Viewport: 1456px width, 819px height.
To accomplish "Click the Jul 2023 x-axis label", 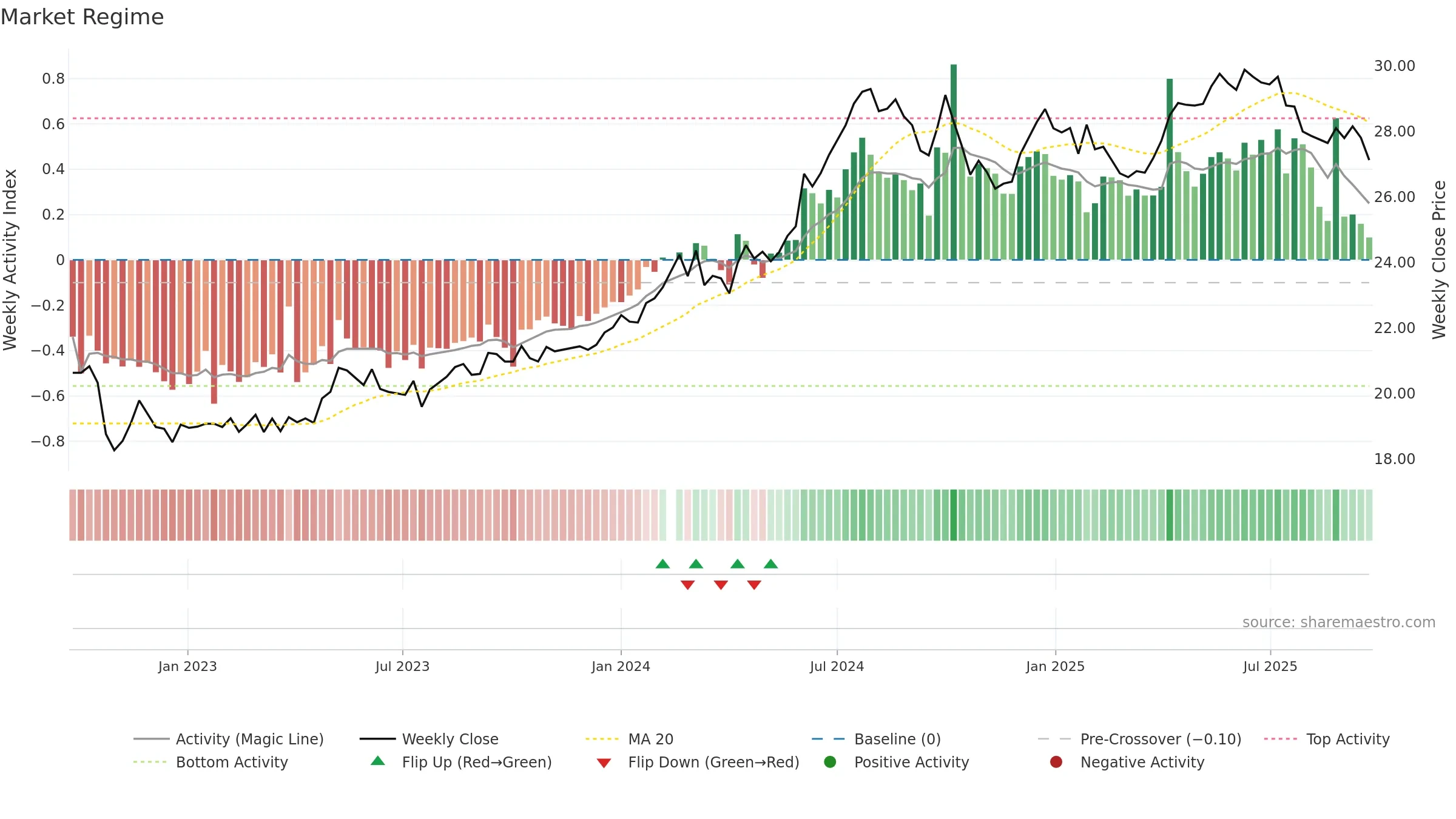I will [x=402, y=666].
